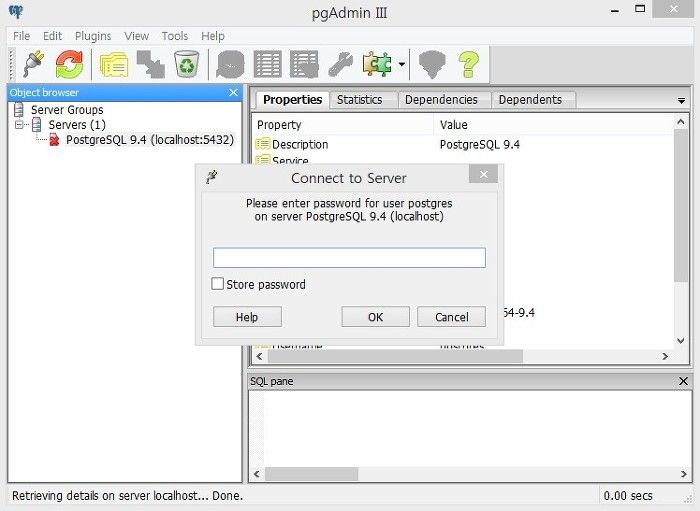Click the Connect to Server dialog icon
The width and height of the screenshot is (700, 511).
point(212,177)
